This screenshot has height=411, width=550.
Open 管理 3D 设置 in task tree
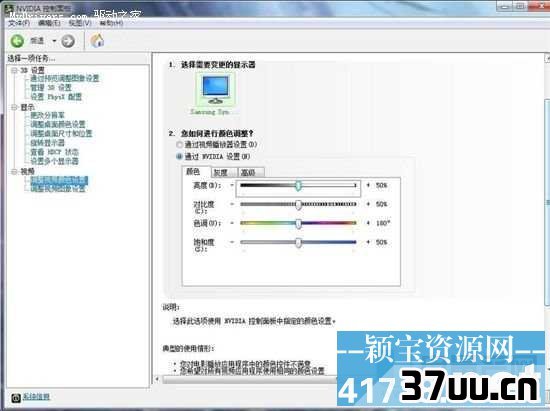tap(51, 87)
